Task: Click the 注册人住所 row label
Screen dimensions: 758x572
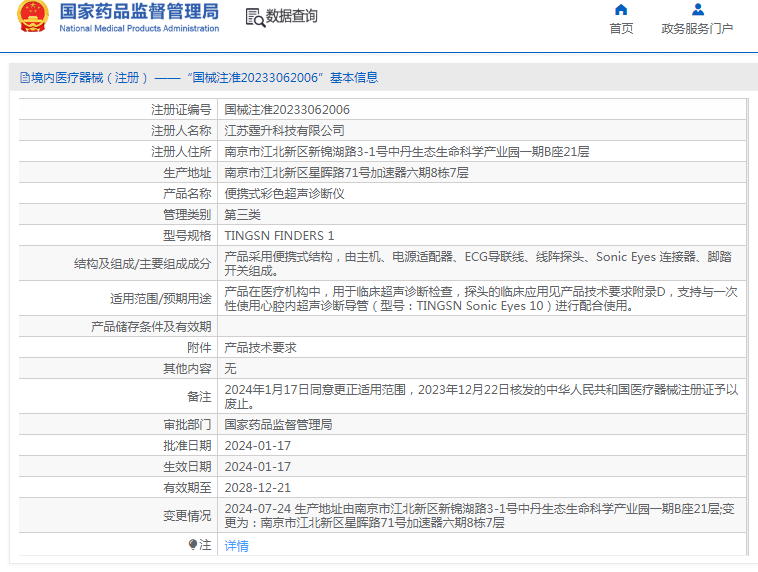Action: [x=181, y=152]
